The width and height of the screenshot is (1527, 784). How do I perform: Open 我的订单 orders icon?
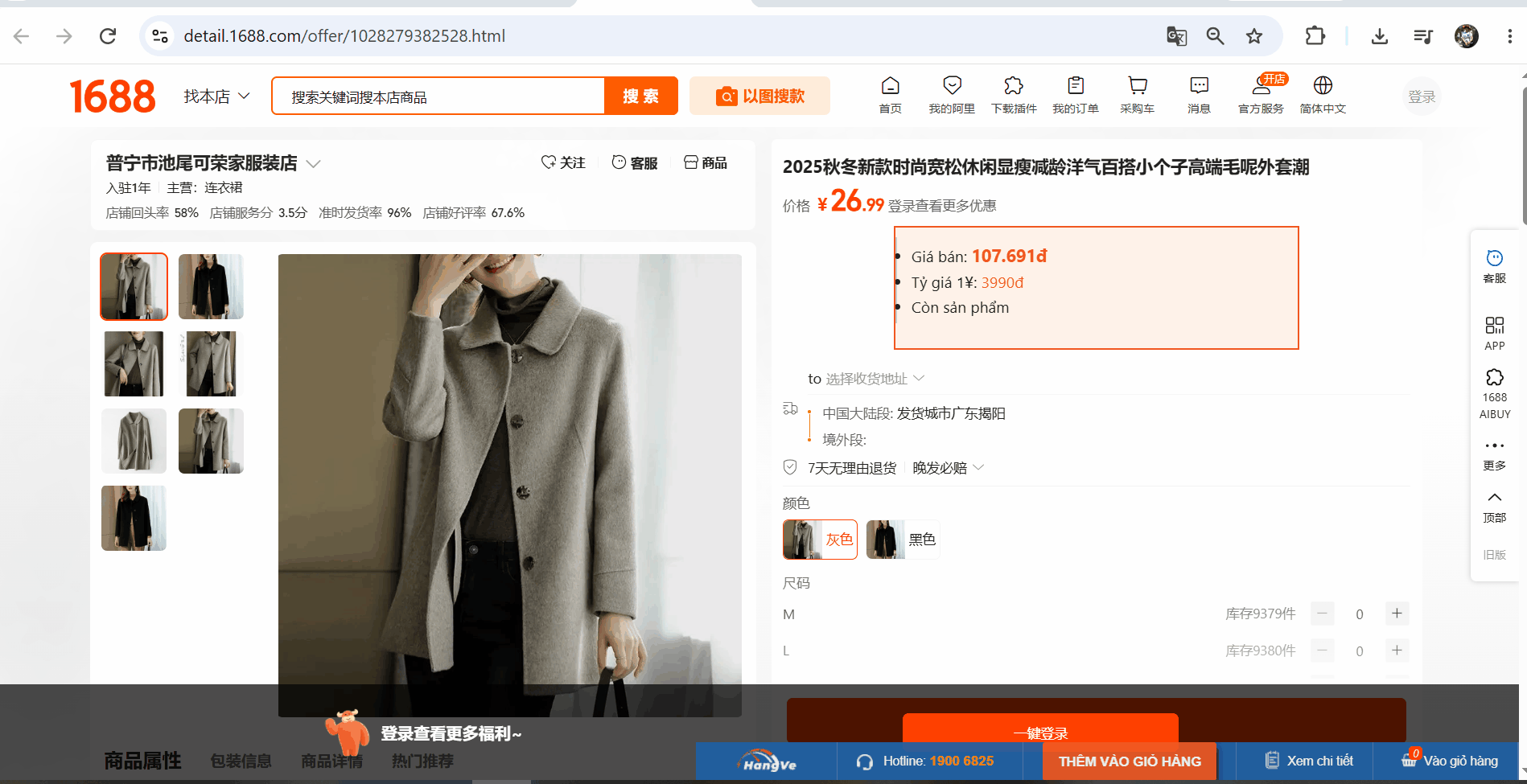click(x=1076, y=96)
